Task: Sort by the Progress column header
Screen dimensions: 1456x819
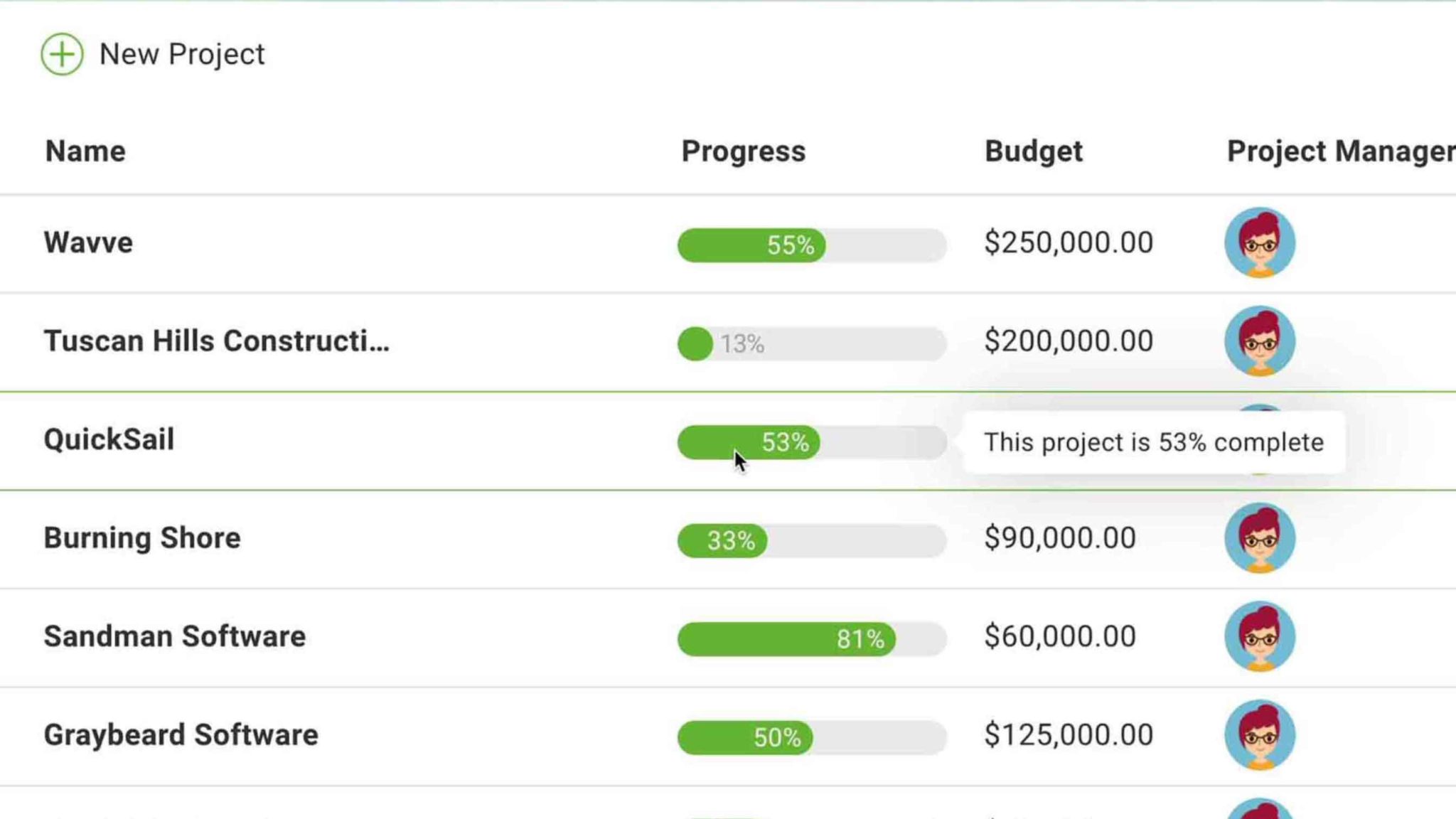Action: (x=743, y=150)
